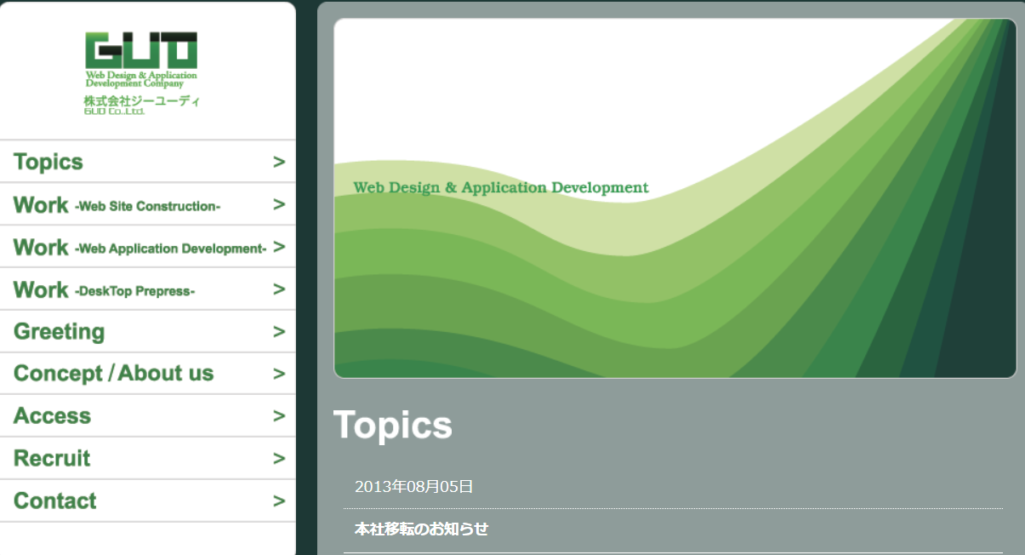The image size is (1025, 555).
Task: Click the 2013年08月05日 date entry
Action: [x=414, y=487]
